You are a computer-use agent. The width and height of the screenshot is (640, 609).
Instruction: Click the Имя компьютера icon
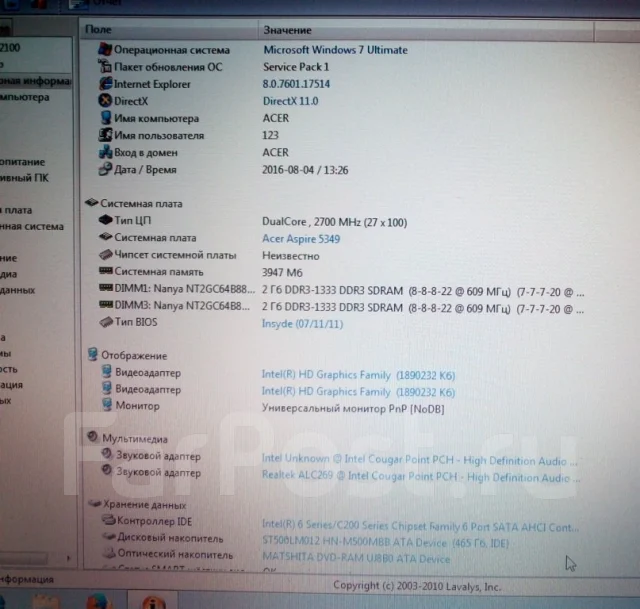tap(105, 118)
